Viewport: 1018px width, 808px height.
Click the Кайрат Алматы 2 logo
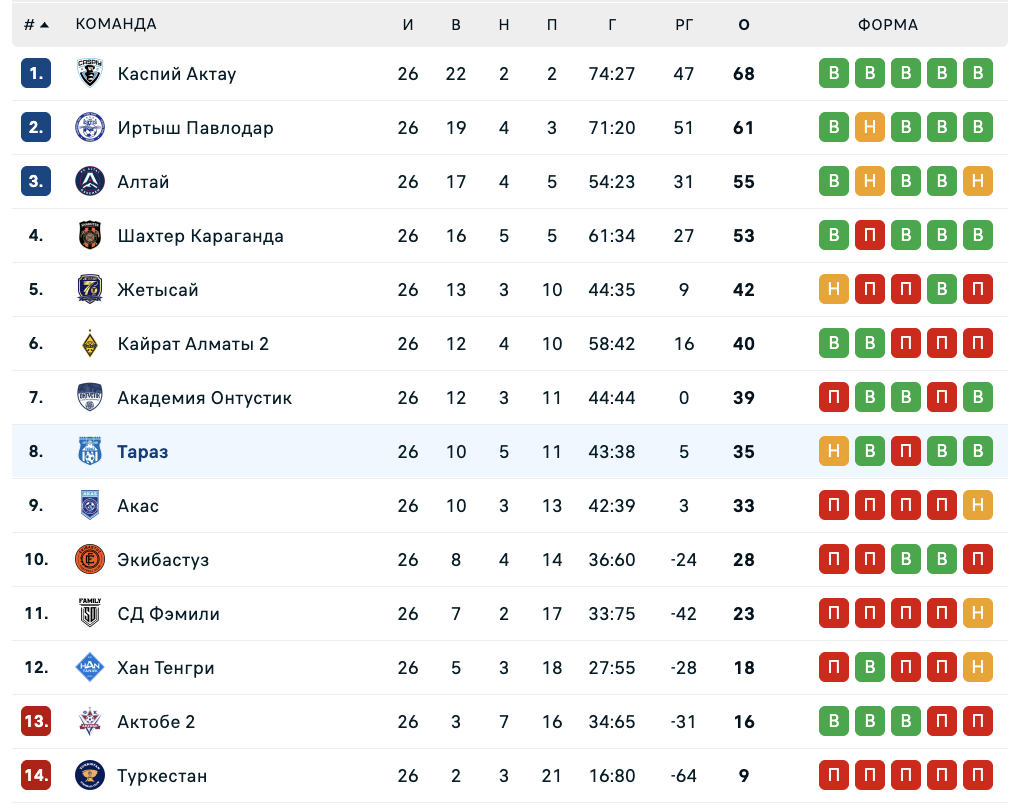pyautogui.click(x=90, y=344)
